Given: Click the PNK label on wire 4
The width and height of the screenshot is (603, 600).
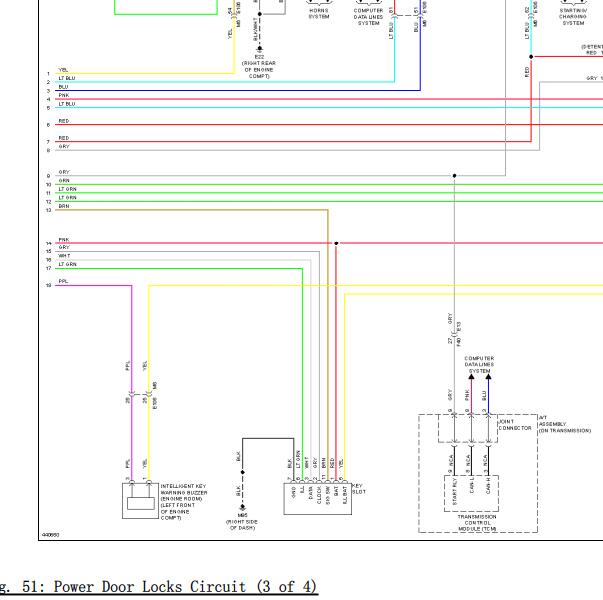Looking at the screenshot, I should (64, 95).
